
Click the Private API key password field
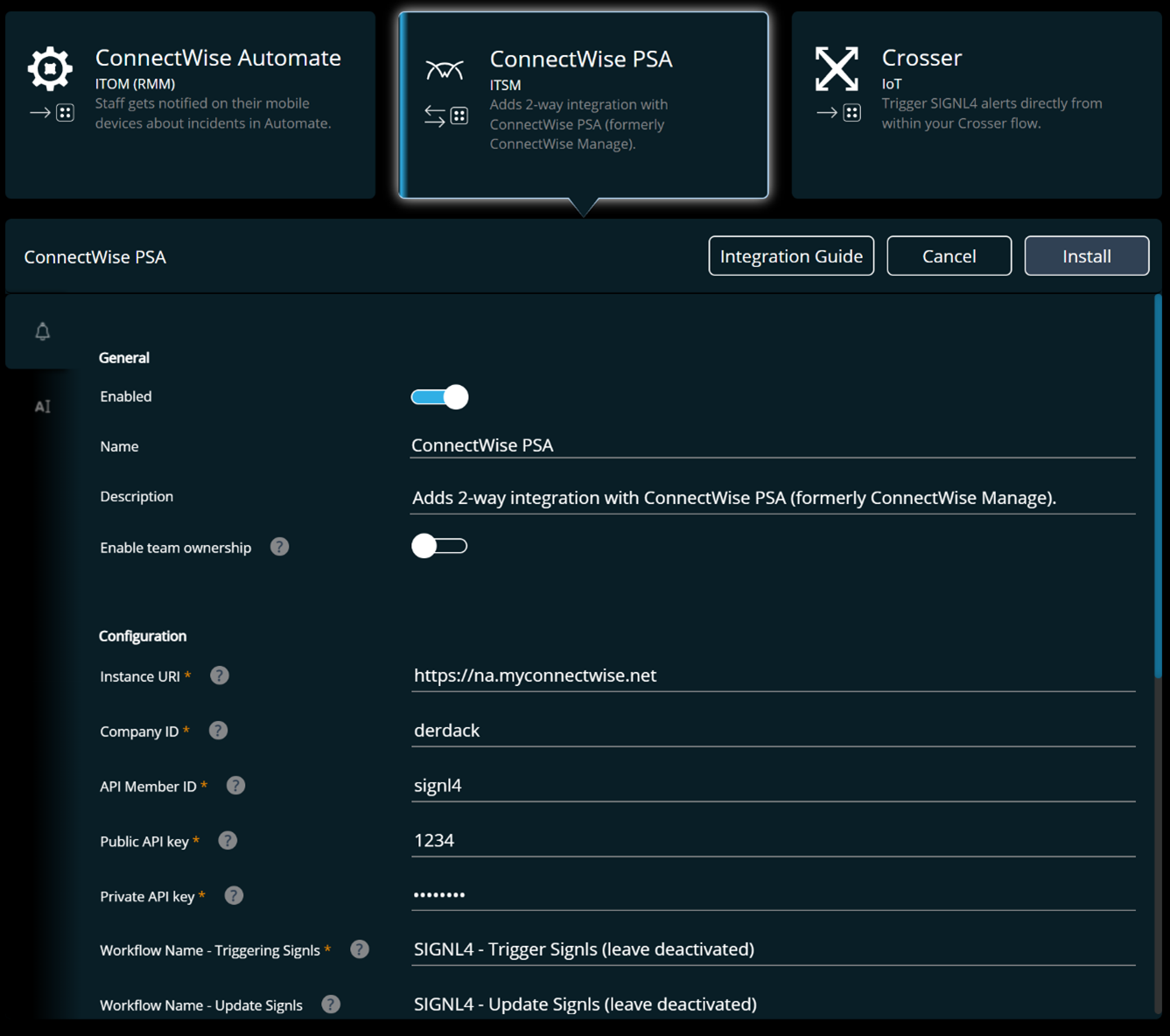pos(773,895)
